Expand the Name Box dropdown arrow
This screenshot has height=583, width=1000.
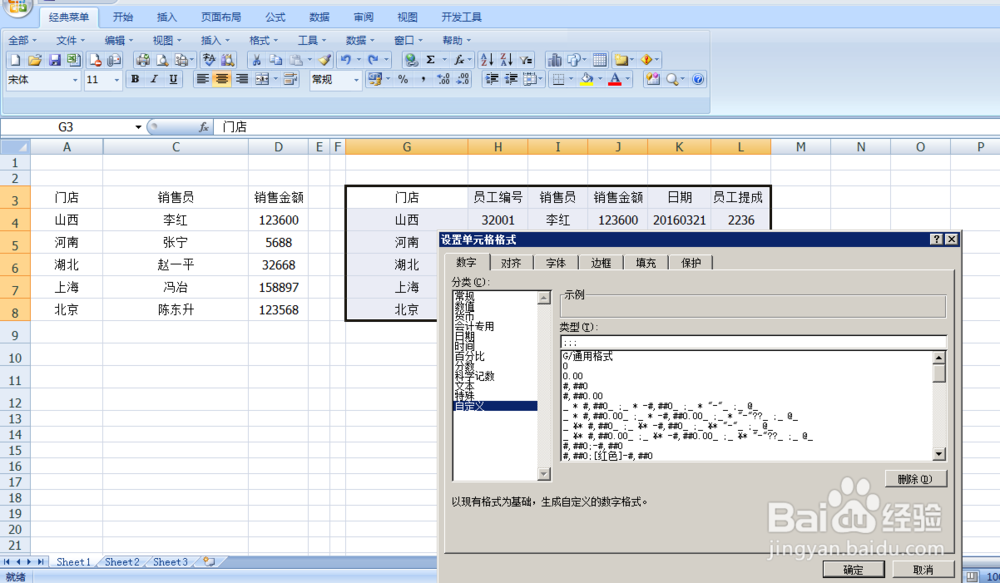click(x=138, y=127)
